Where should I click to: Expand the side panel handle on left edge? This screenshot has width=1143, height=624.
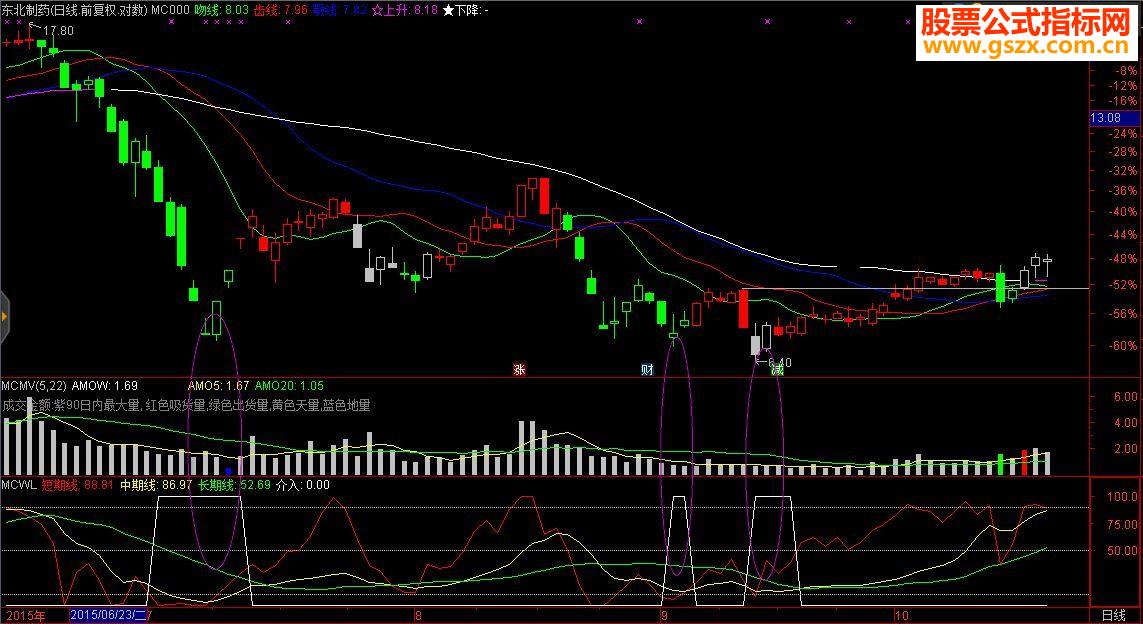click(x=4, y=316)
